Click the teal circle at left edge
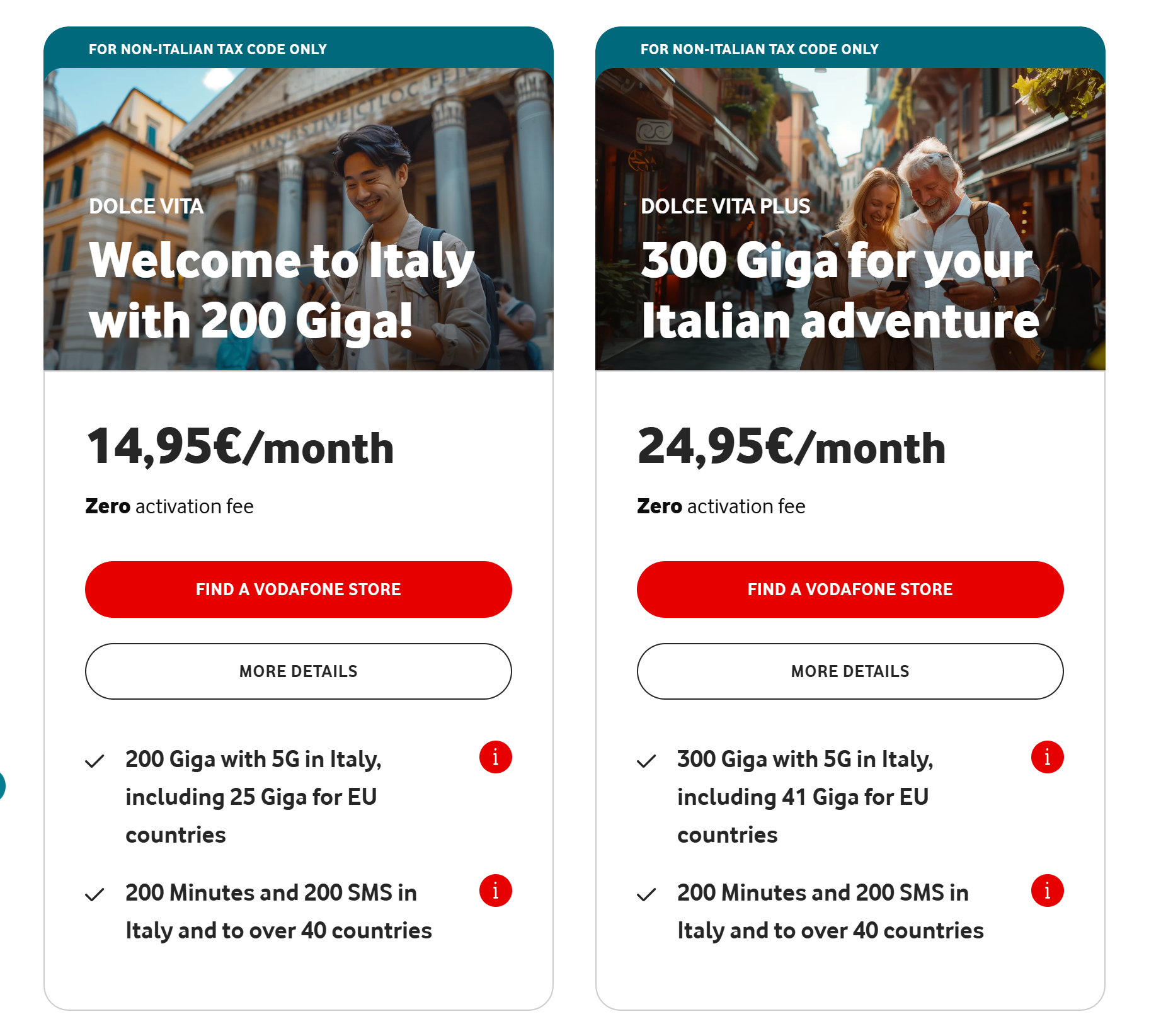Screen dimensions: 1161x1036 click(2, 785)
